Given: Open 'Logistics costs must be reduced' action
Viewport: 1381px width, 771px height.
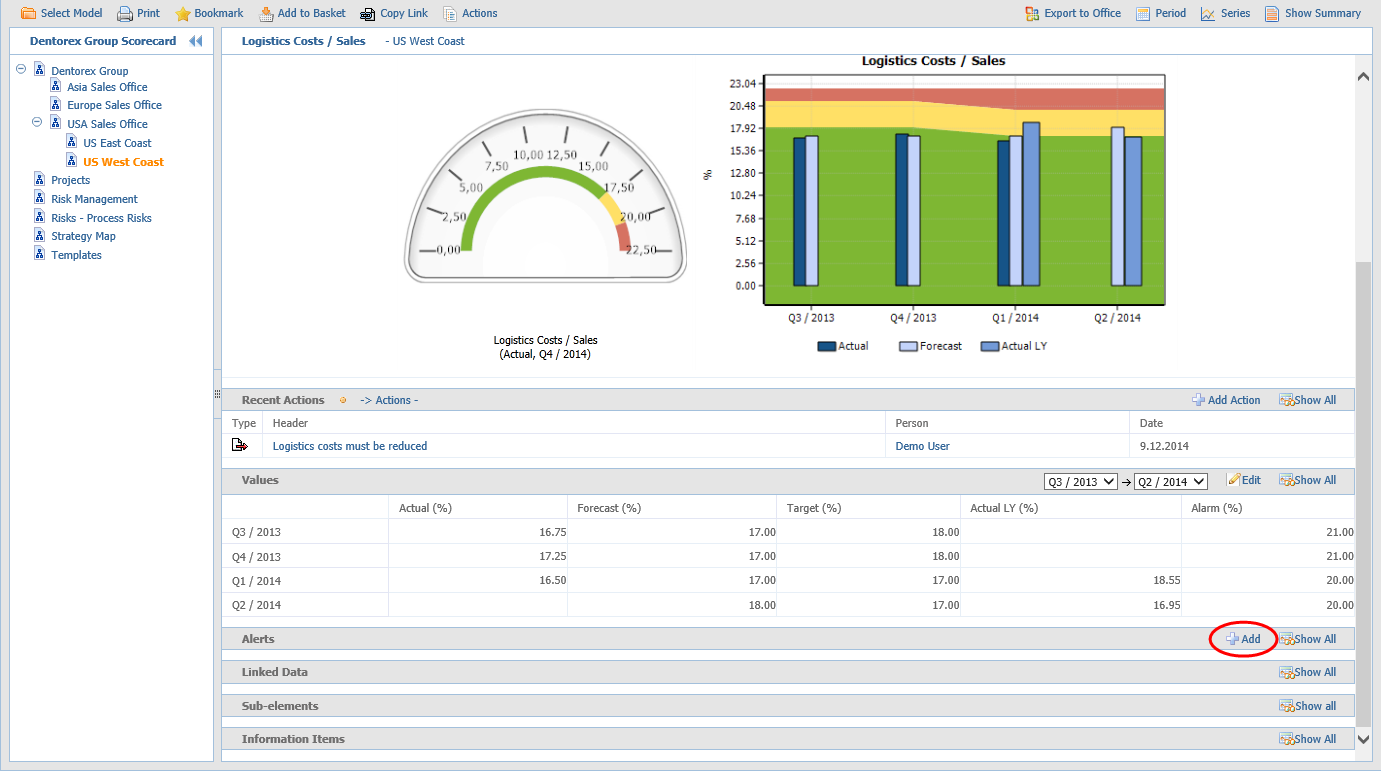Looking at the screenshot, I should pos(349,446).
